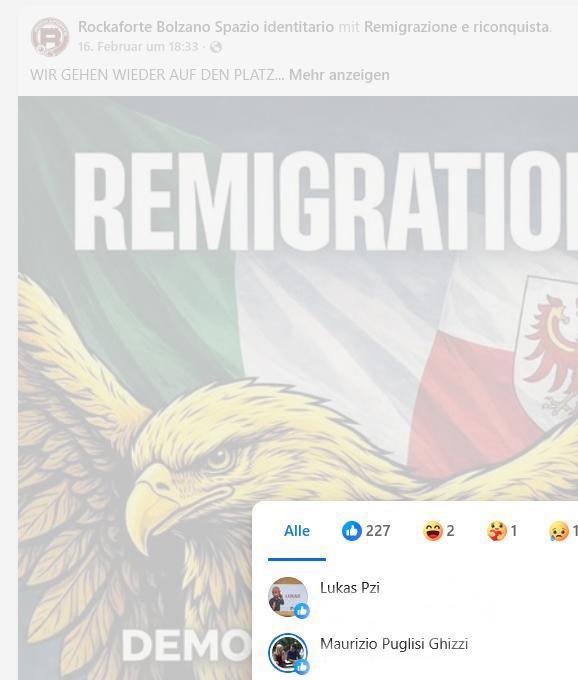Image resolution: width=578 pixels, height=680 pixels.
Task: Open Lukas Pzi profile avatar
Action: tap(288, 597)
